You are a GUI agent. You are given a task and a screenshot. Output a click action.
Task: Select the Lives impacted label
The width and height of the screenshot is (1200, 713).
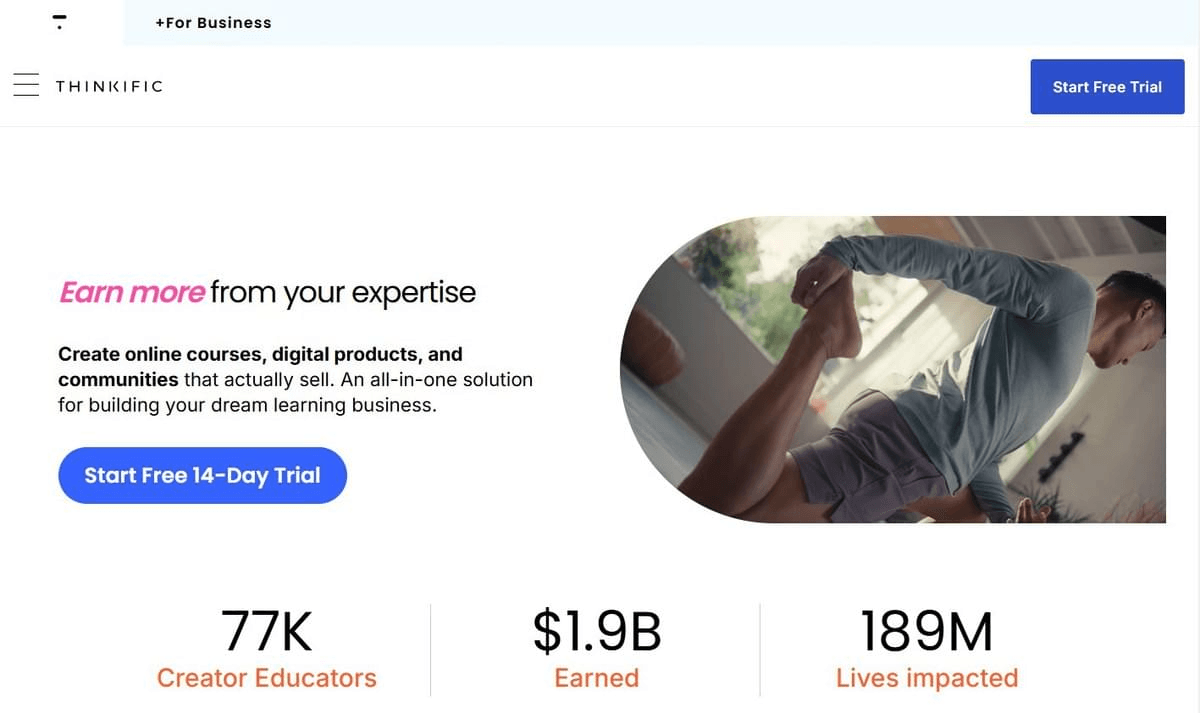click(926, 678)
